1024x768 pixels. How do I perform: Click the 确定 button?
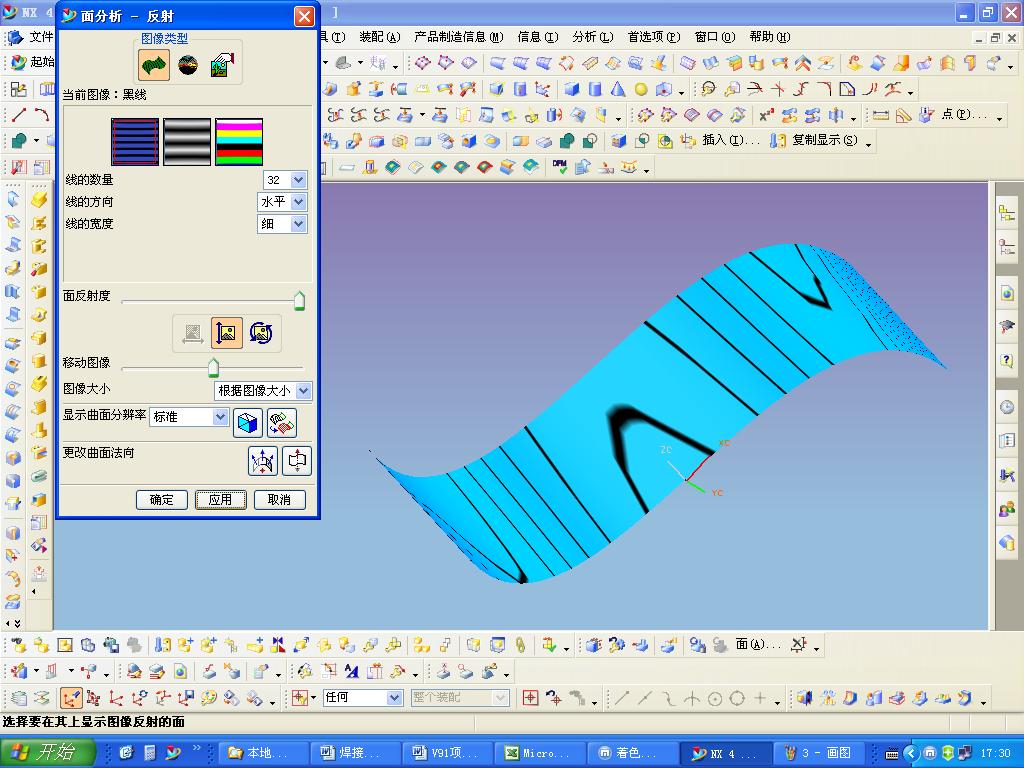click(x=162, y=500)
